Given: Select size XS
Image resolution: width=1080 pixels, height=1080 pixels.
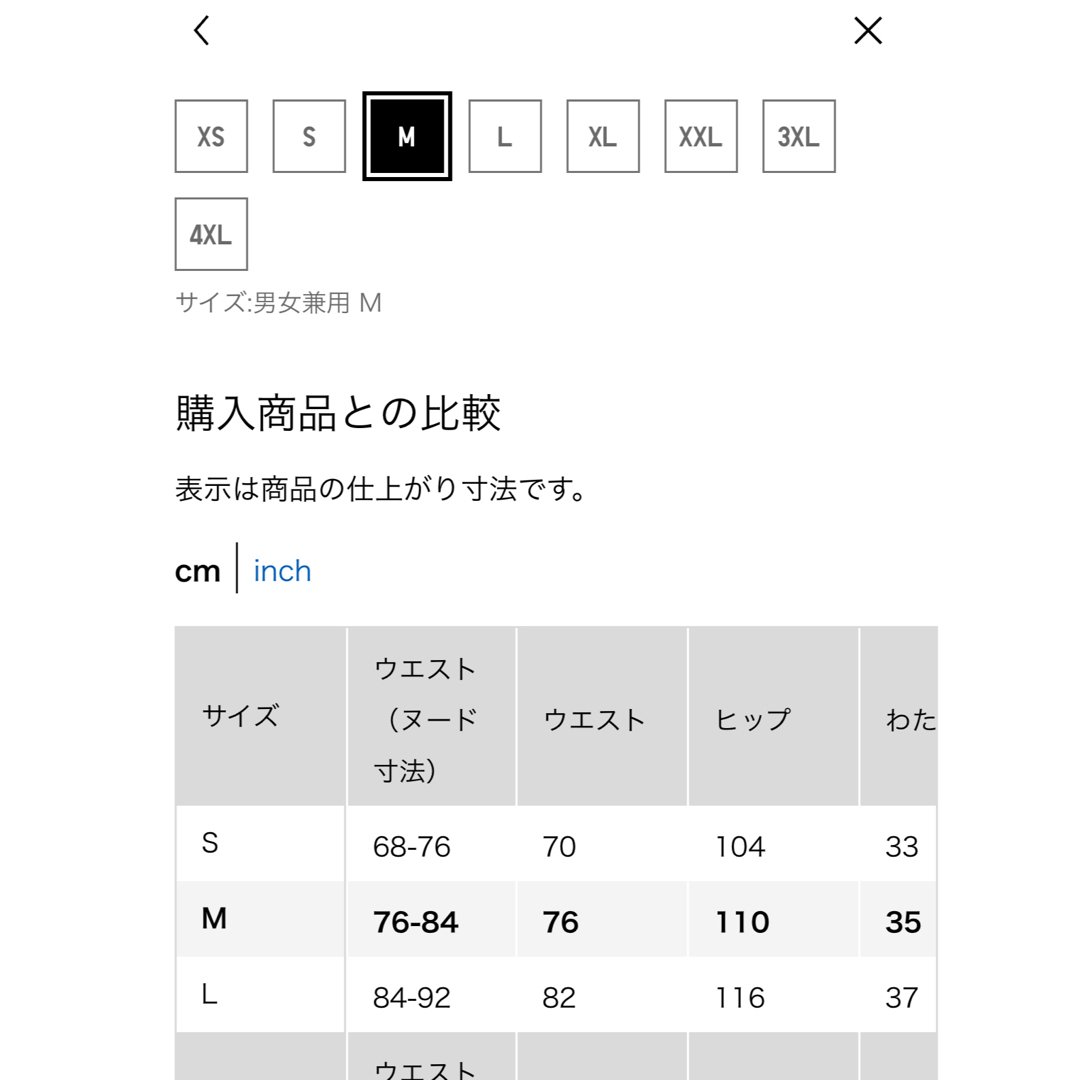Looking at the screenshot, I should click(x=211, y=136).
